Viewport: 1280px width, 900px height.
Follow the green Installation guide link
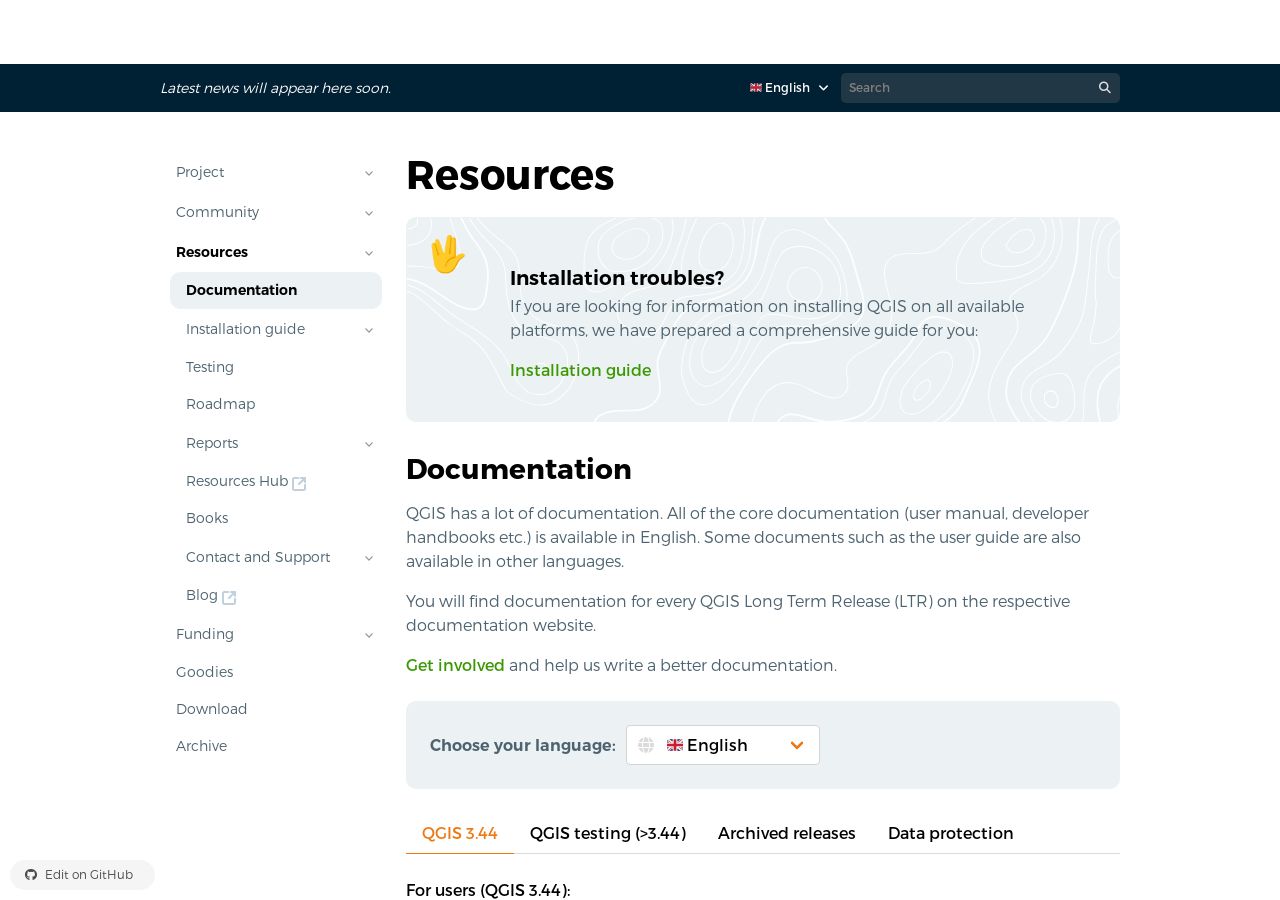pyautogui.click(x=580, y=370)
